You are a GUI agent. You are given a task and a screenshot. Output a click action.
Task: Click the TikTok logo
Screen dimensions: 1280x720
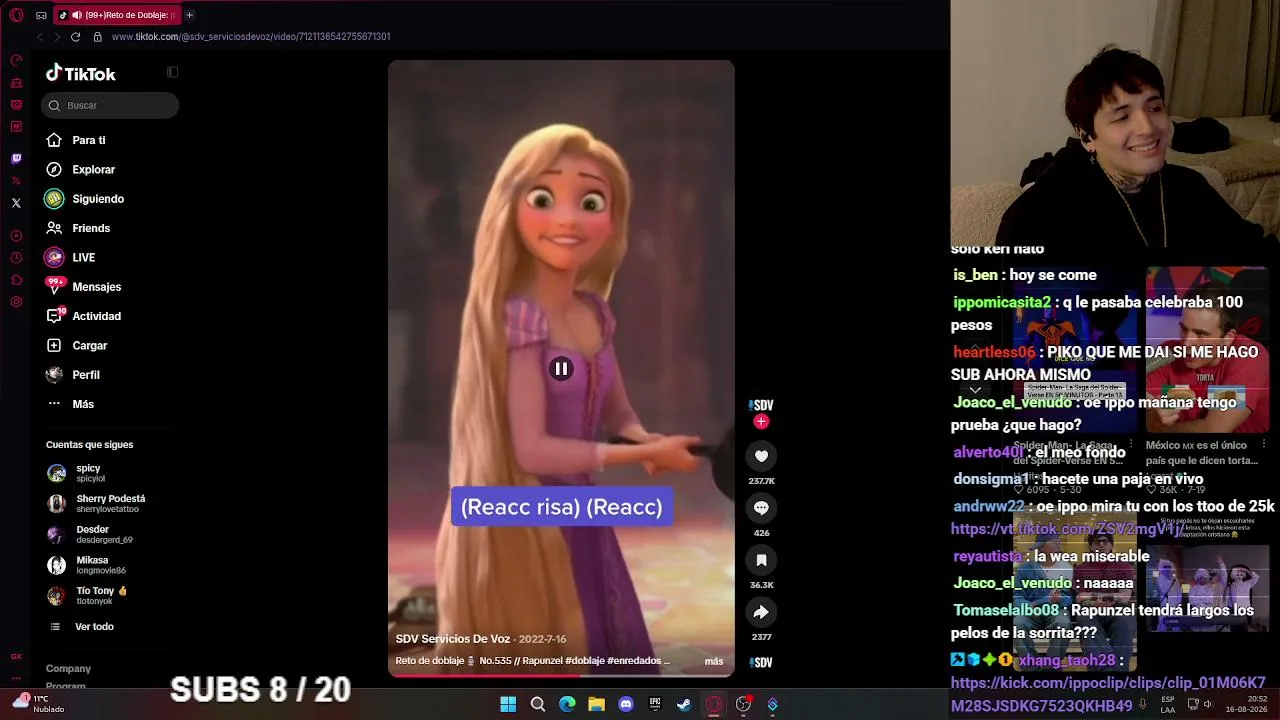(81, 73)
